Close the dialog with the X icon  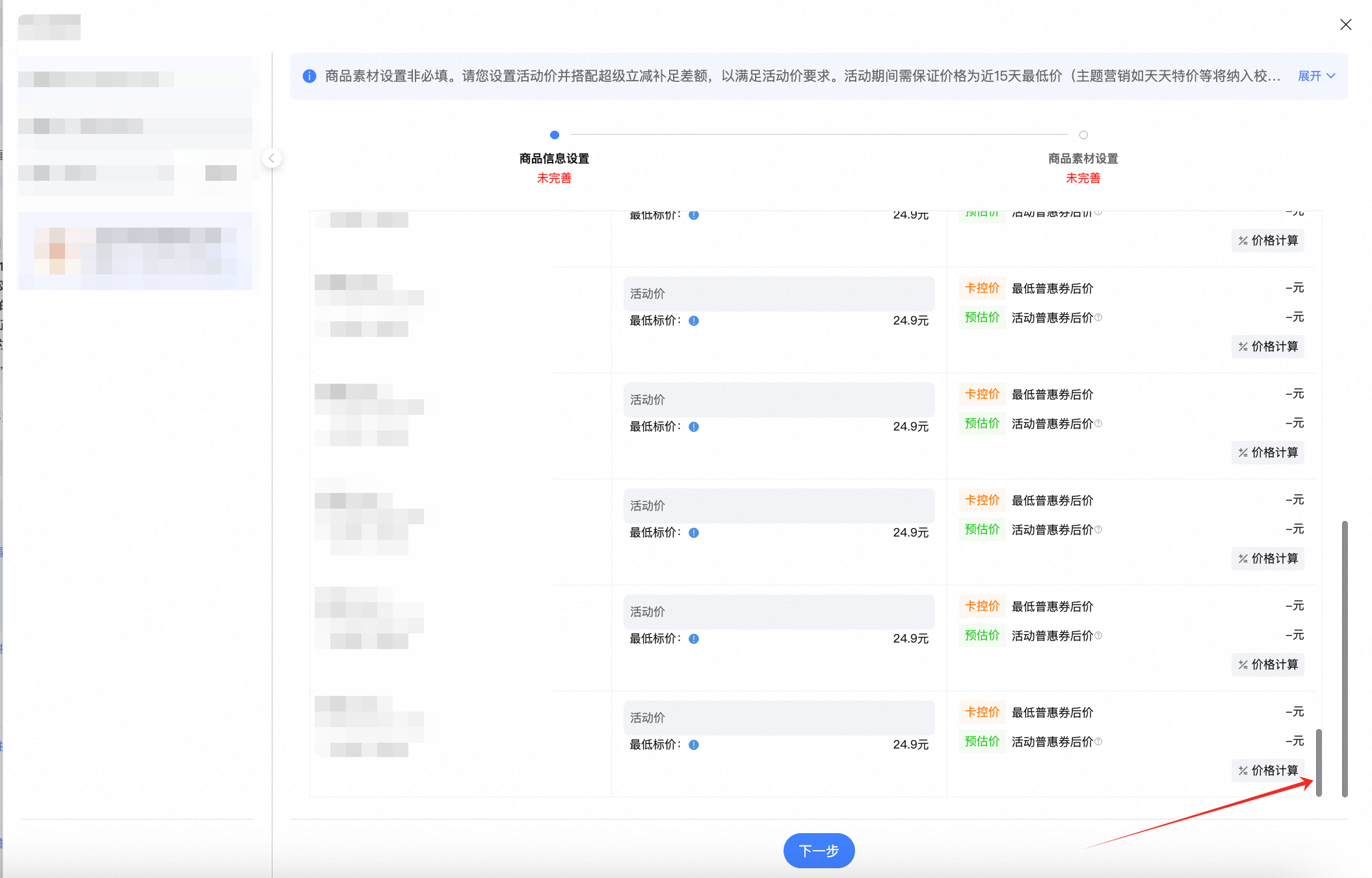click(1345, 25)
